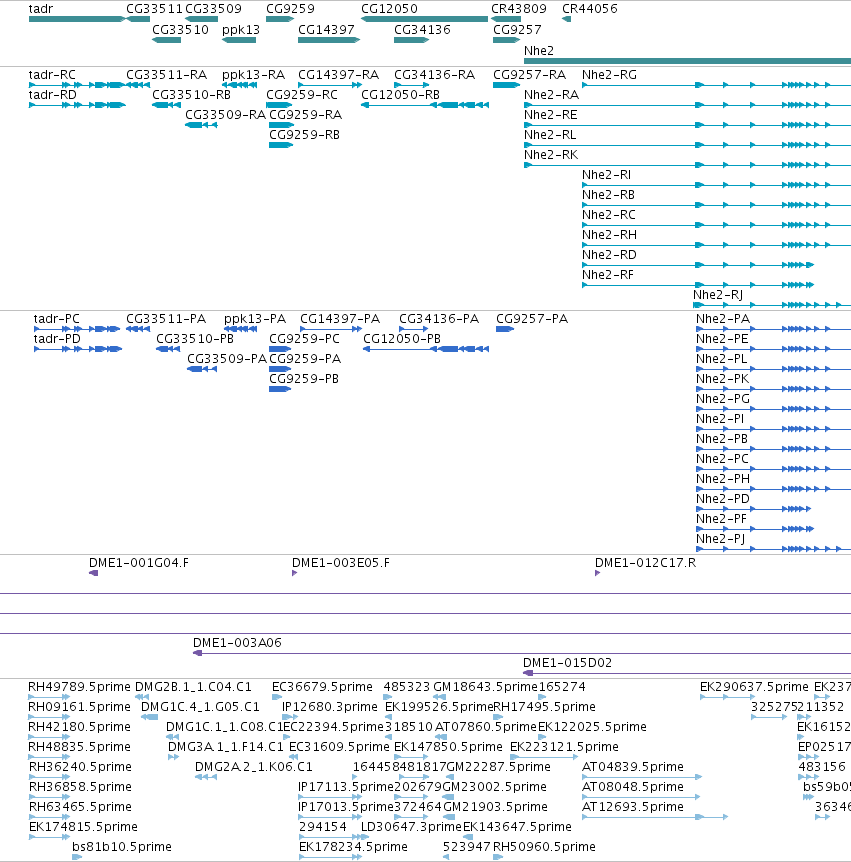851x862 pixels.
Task: Select the IP17113.5prime EST label
Action: tap(346, 787)
